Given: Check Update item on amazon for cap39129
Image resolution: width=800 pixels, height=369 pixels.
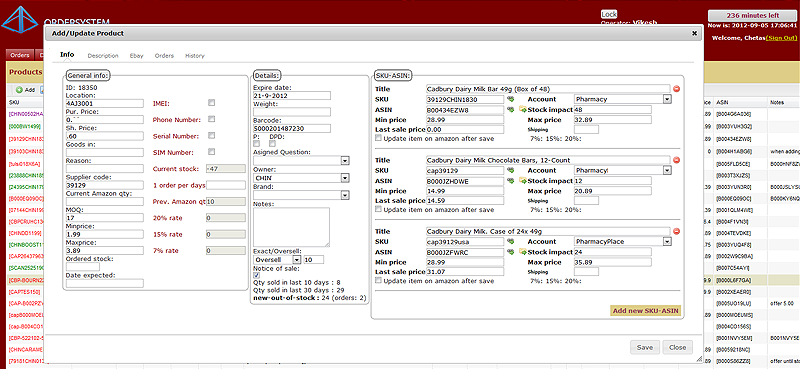Looking at the screenshot, I should (x=378, y=209).
